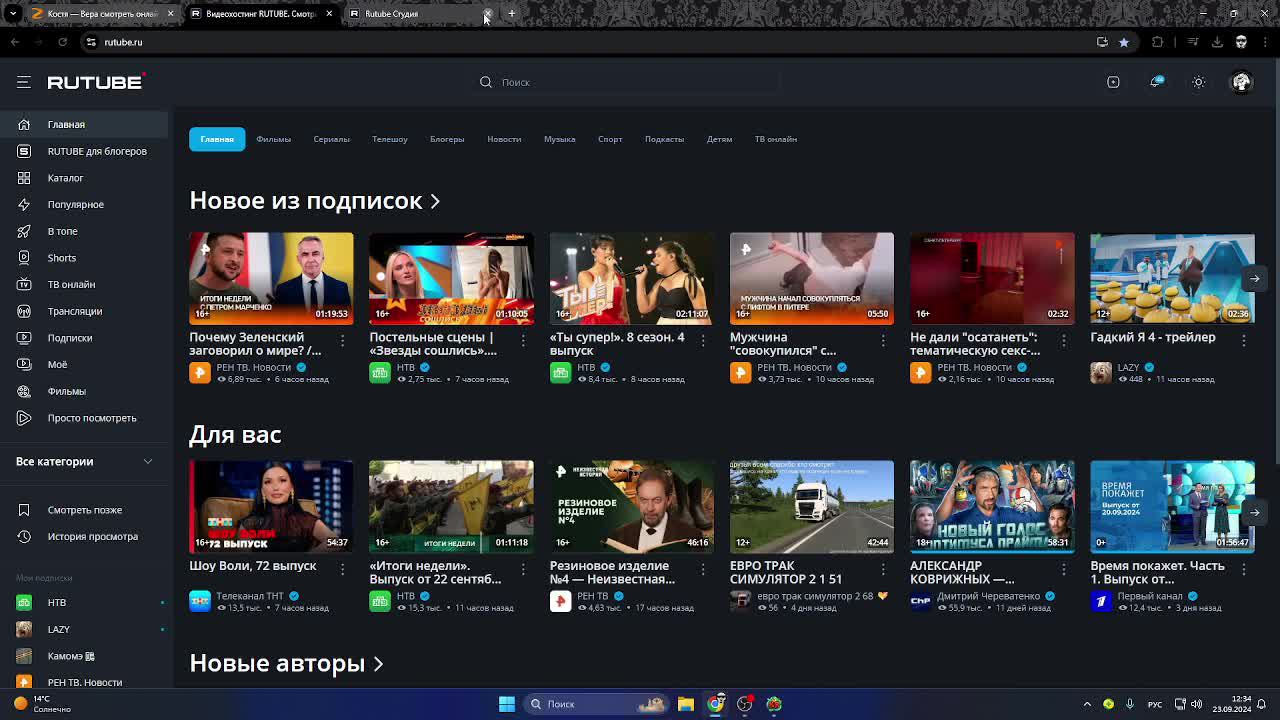Open Смотреть позже bookmark list
1280x720 pixels.
tap(84, 510)
